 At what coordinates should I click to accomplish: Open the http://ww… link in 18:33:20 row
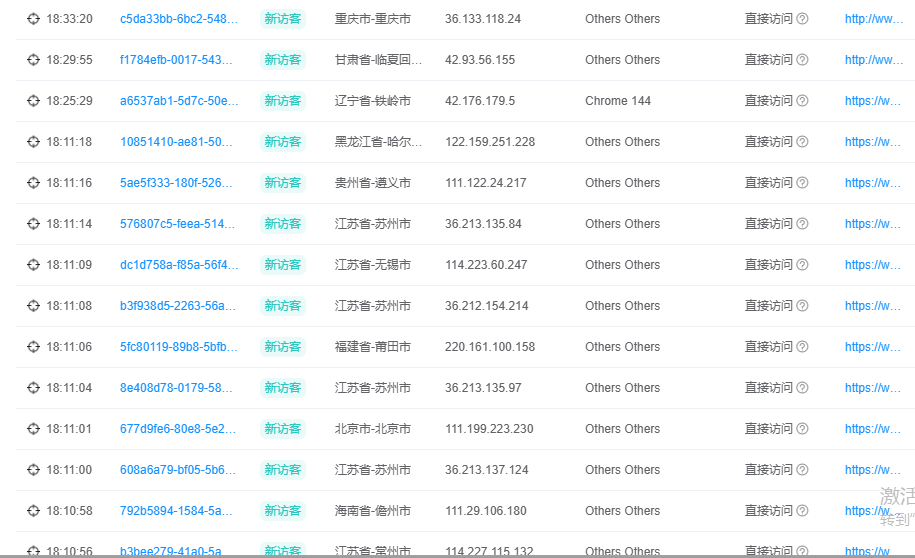coord(874,19)
